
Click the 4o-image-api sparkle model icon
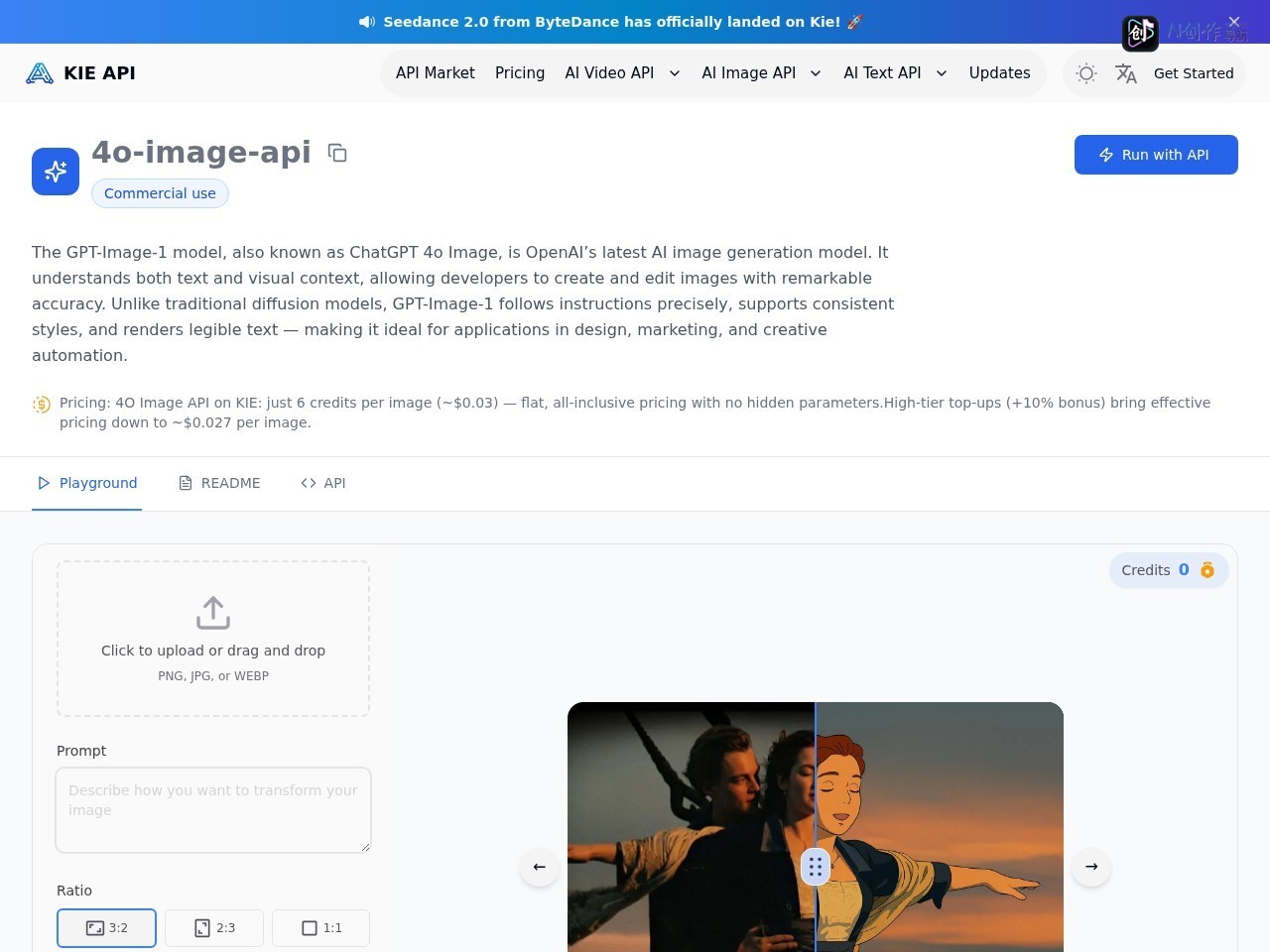pos(56,172)
